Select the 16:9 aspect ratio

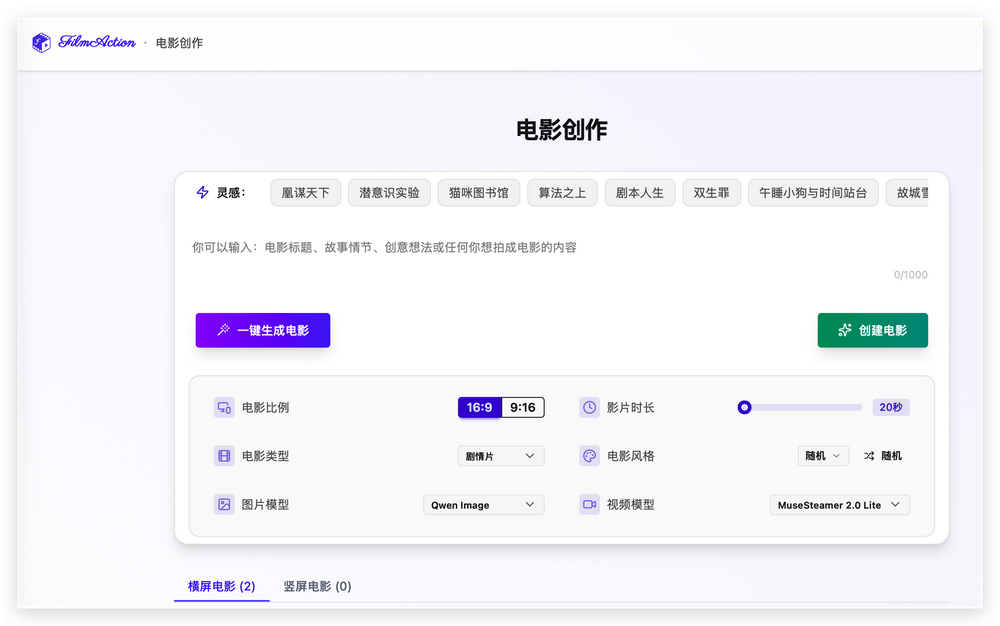click(479, 408)
